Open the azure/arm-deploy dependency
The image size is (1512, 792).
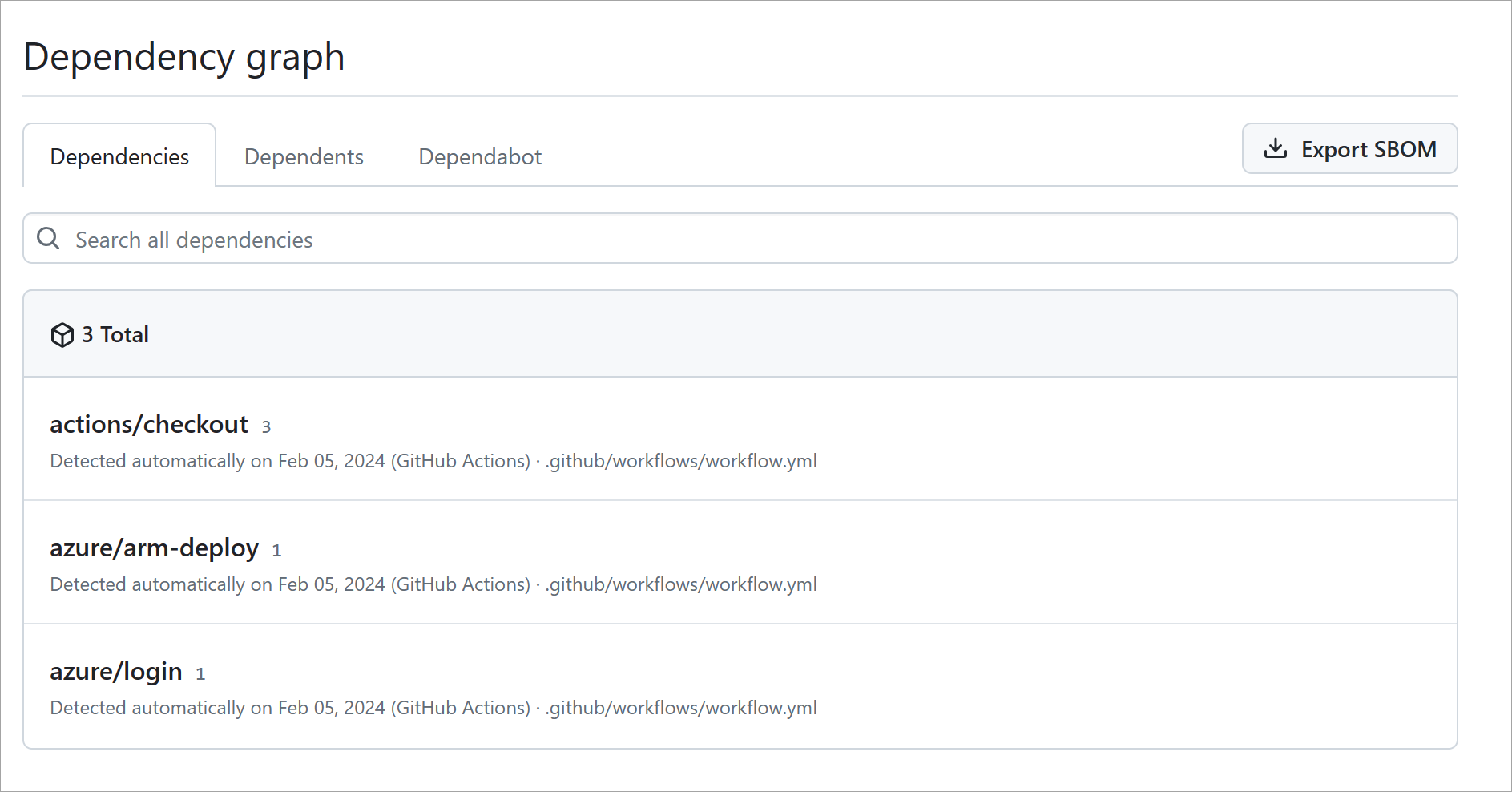point(155,548)
